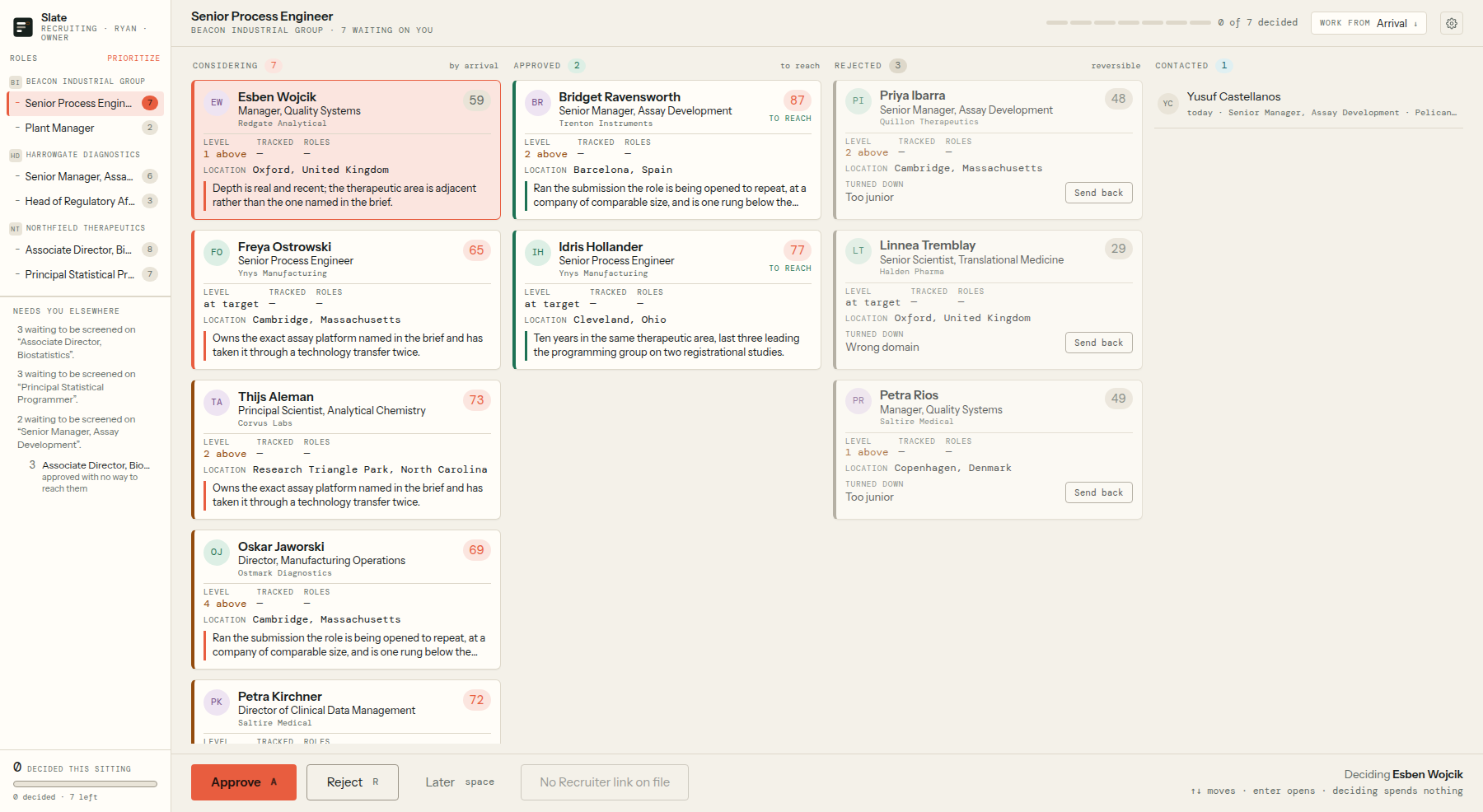Open Esben Wojcik's EW avatar
Screen dimensions: 1483x812
point(217,103)
